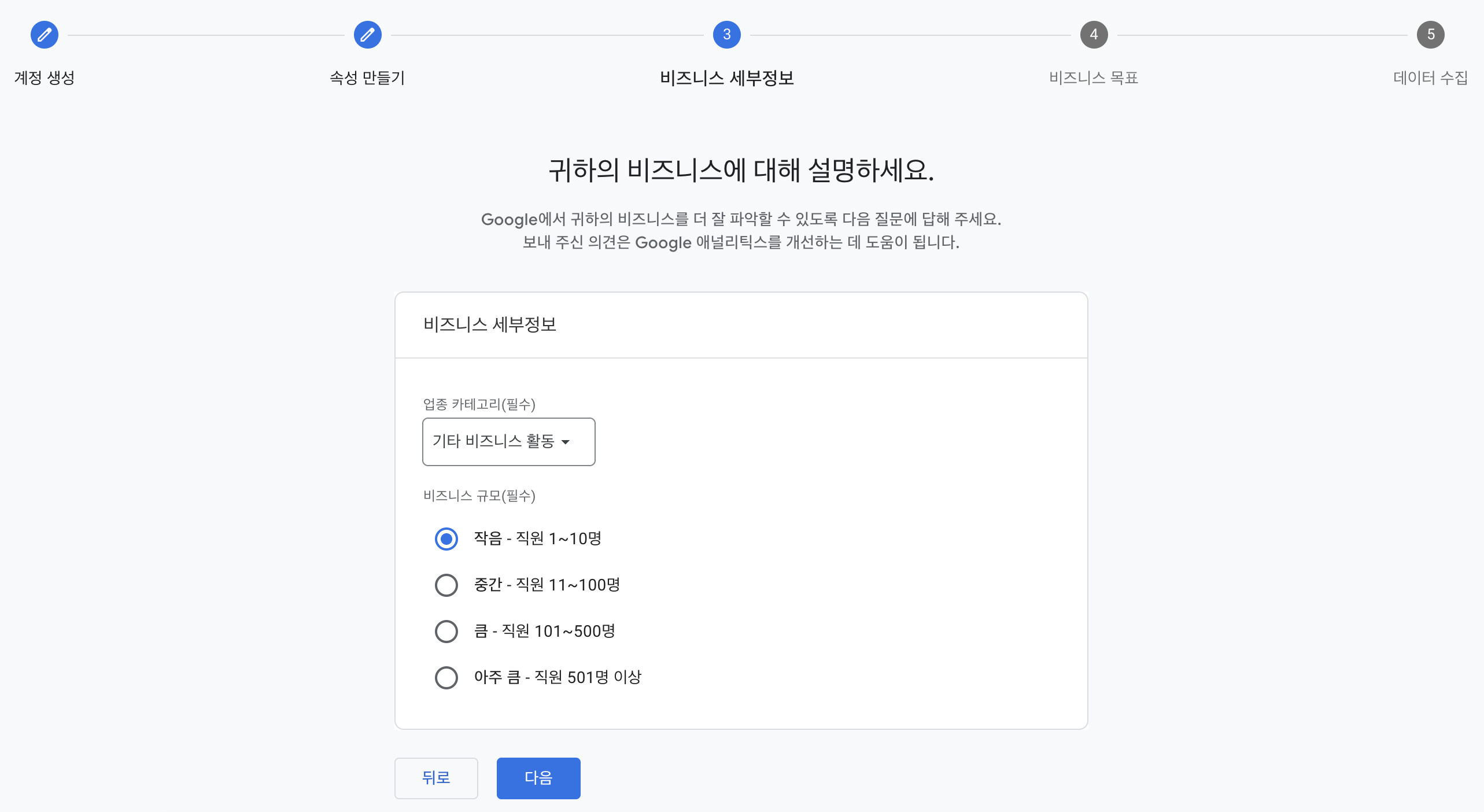Click the step 3 circle icon
Image resolution: width=1484 pixels, height=812 pixels.
click(726, 35)
